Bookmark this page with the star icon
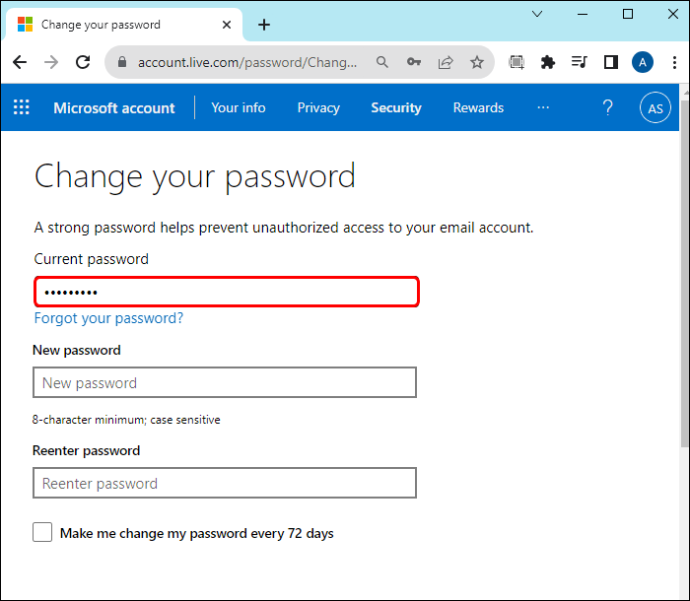Viewport: 690px width, 601px height. pyautogui.click(x=477, y=62)
